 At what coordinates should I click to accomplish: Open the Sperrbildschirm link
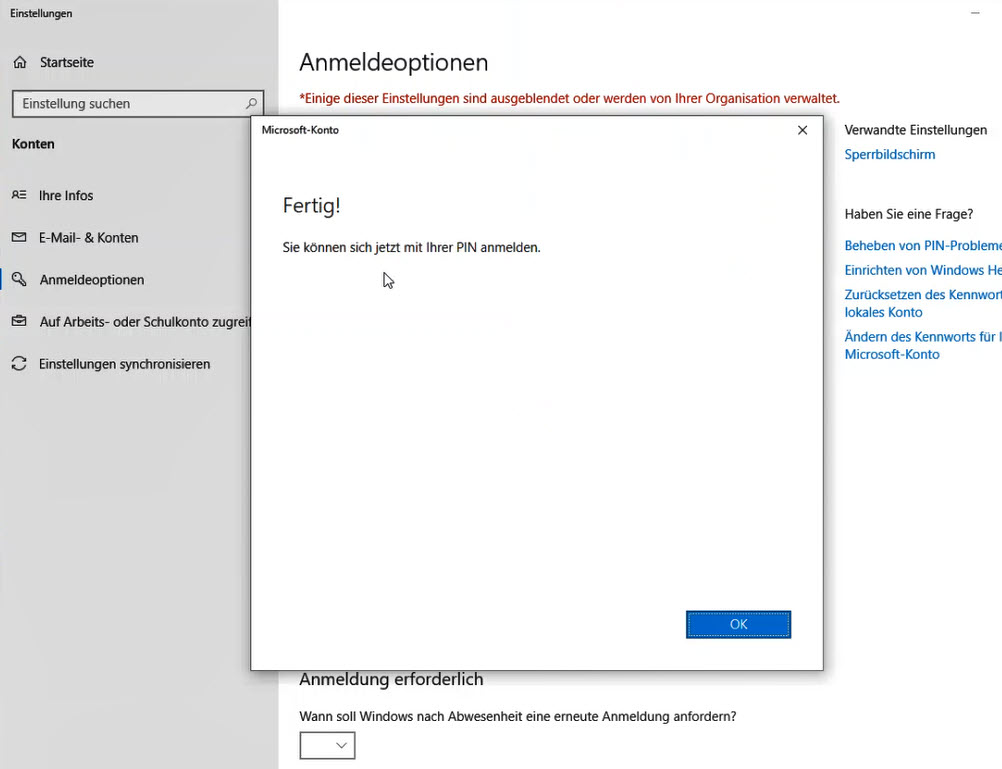(890, 154)
